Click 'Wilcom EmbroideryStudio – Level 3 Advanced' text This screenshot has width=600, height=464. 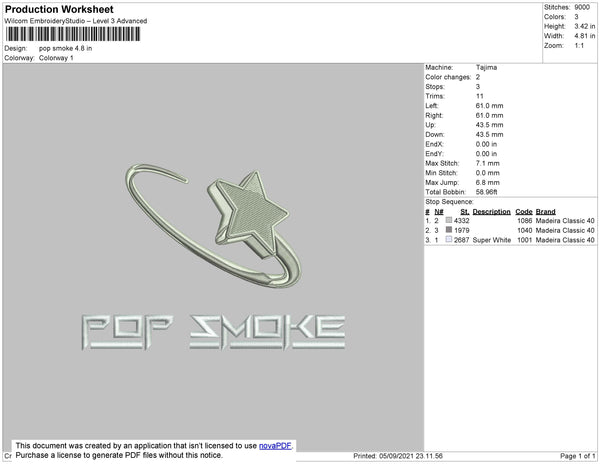click(76, 21)
